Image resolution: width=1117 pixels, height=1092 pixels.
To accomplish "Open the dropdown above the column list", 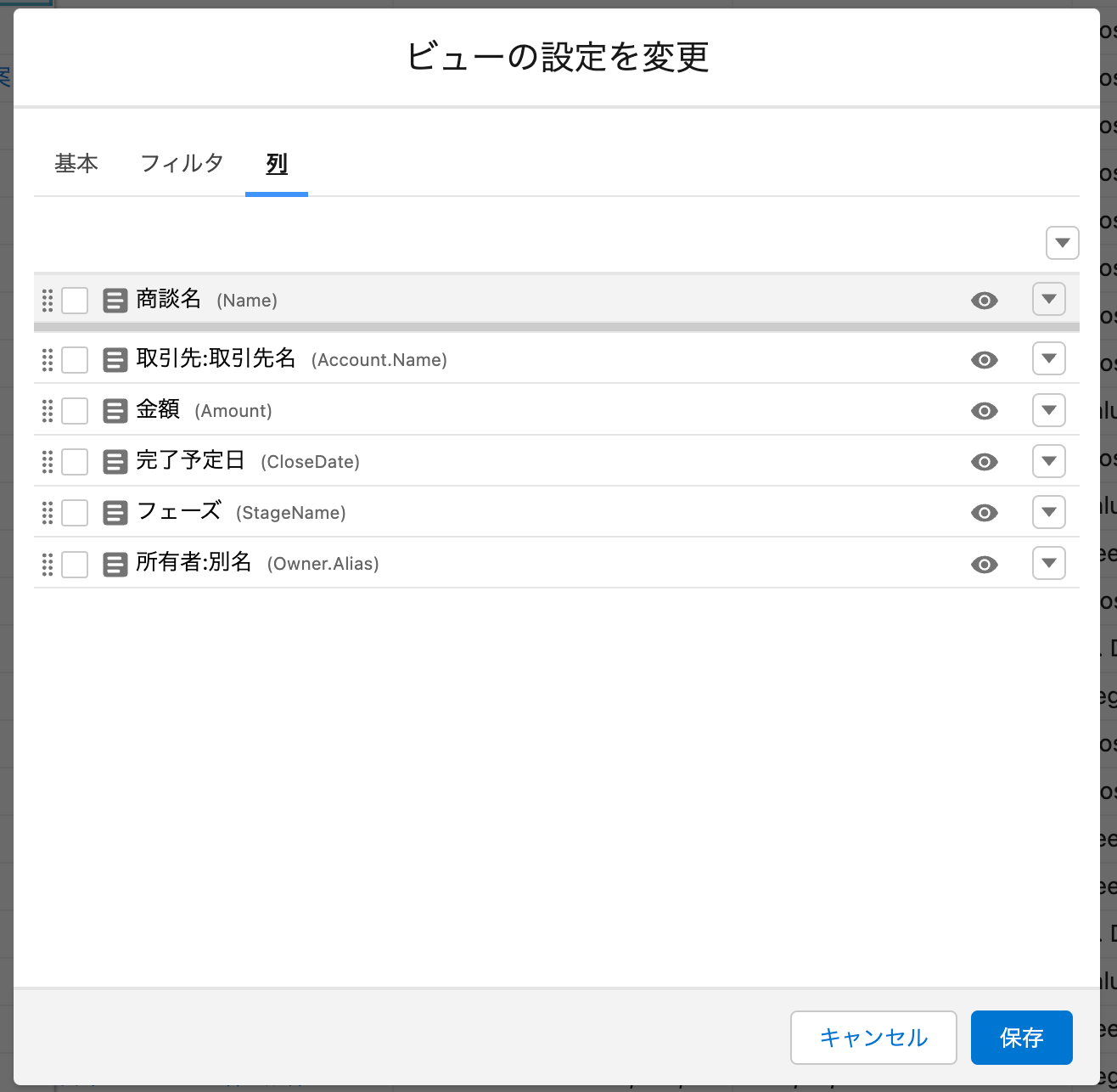I will 1062,243.
